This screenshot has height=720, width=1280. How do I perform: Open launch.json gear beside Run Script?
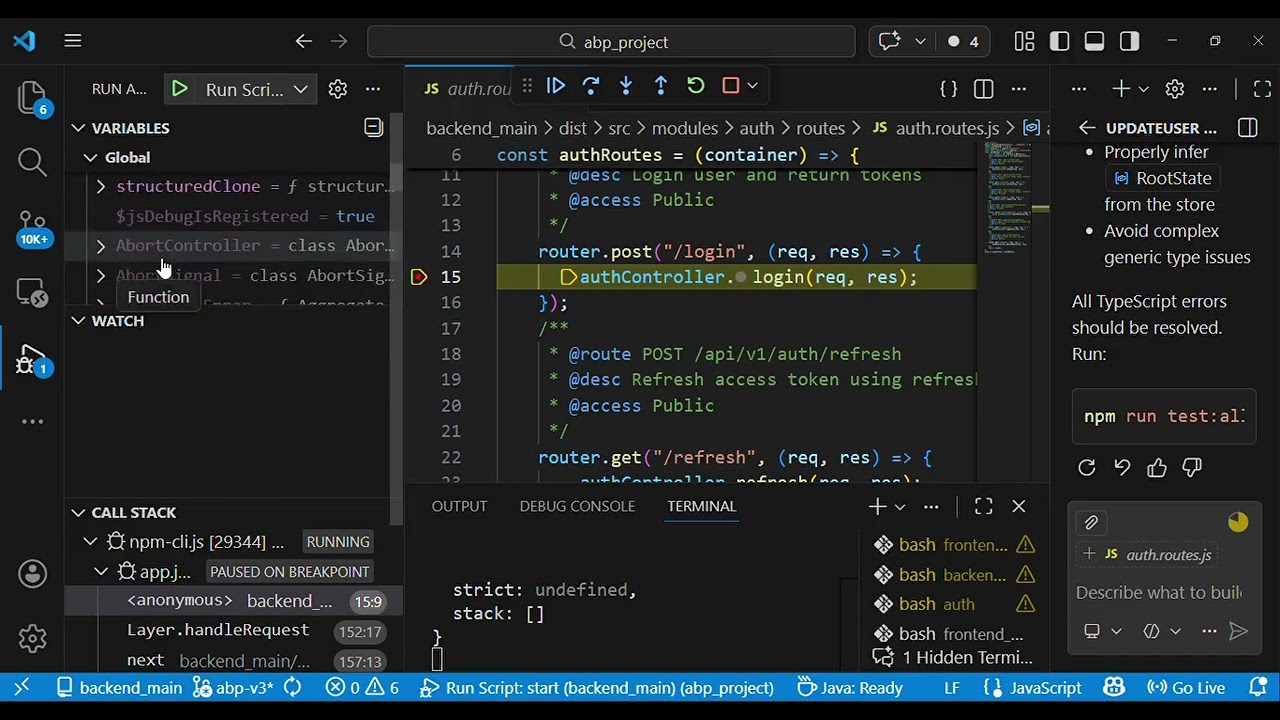(338, 89)
